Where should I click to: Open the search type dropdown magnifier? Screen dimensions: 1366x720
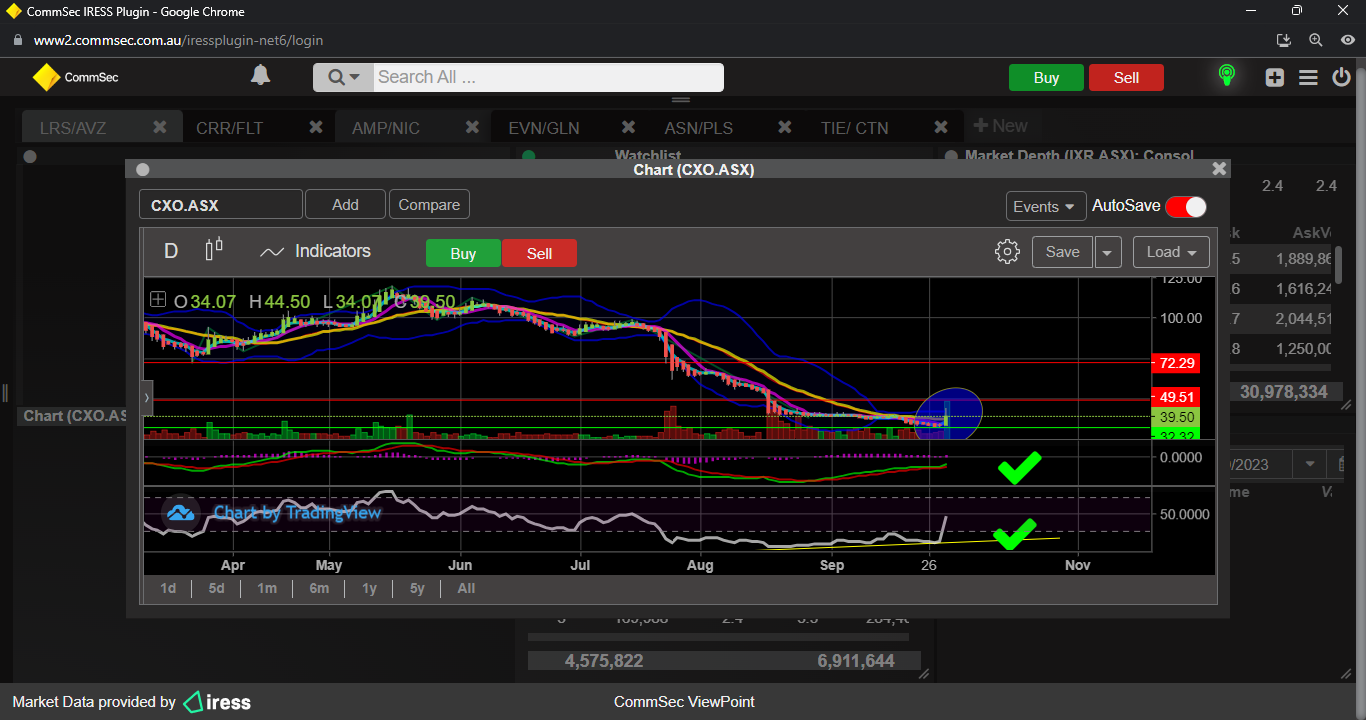click(343, 77)
